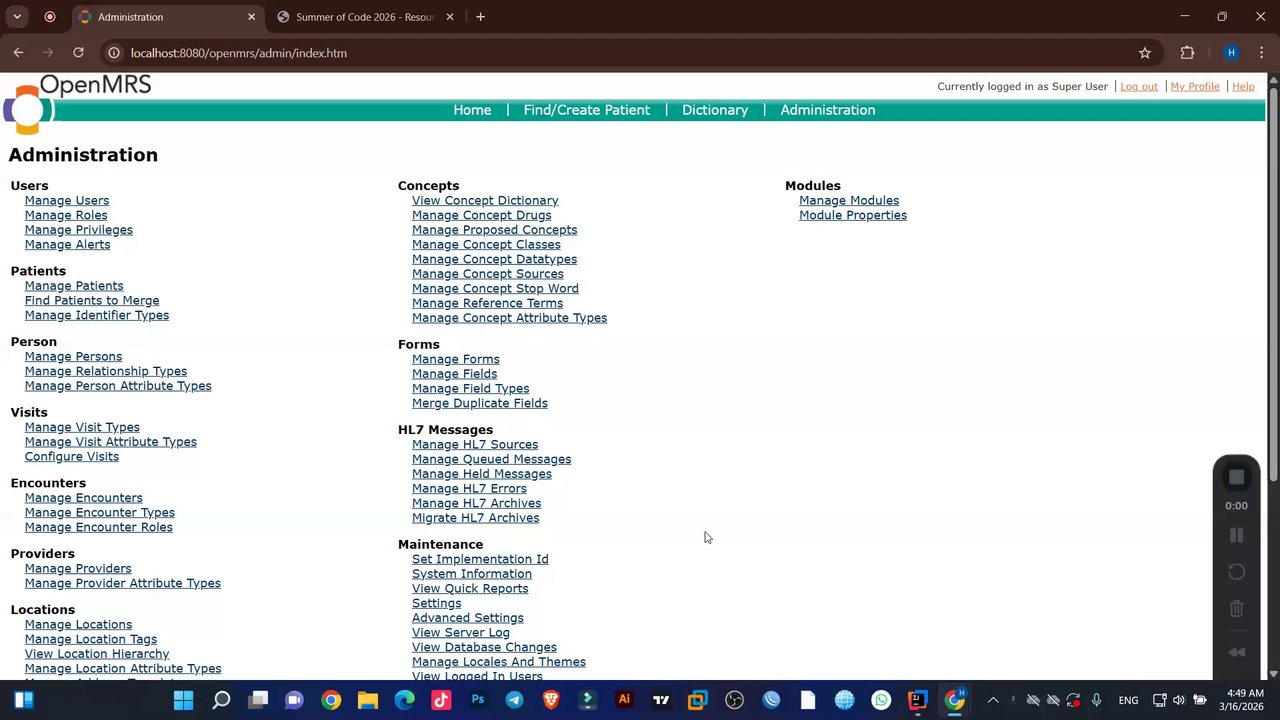Click the browser address bar URL field
The image size is (1280, 720).
pos(620,53)
